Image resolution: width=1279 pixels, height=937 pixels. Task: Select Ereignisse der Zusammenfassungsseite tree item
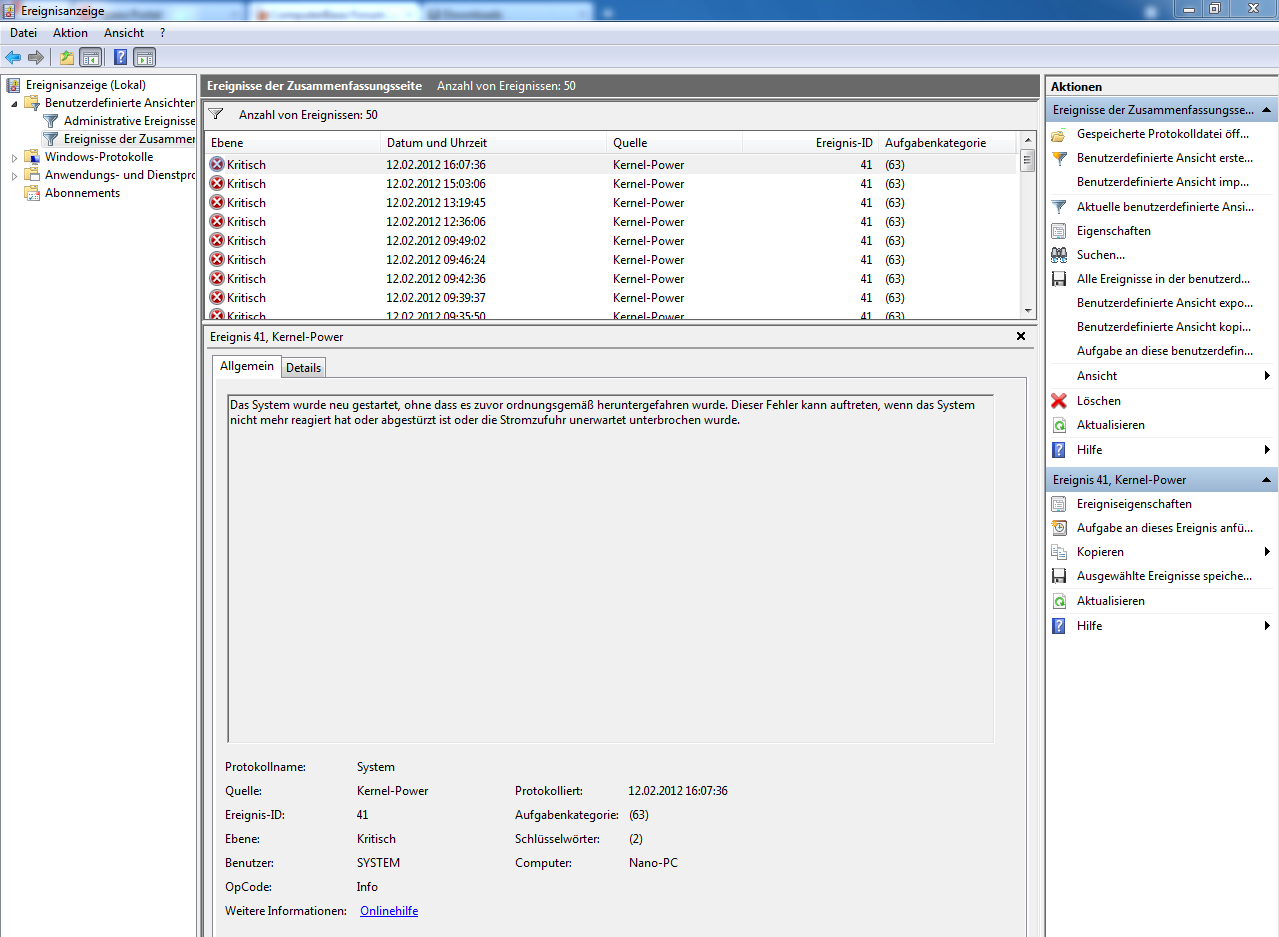pos(129,139)
